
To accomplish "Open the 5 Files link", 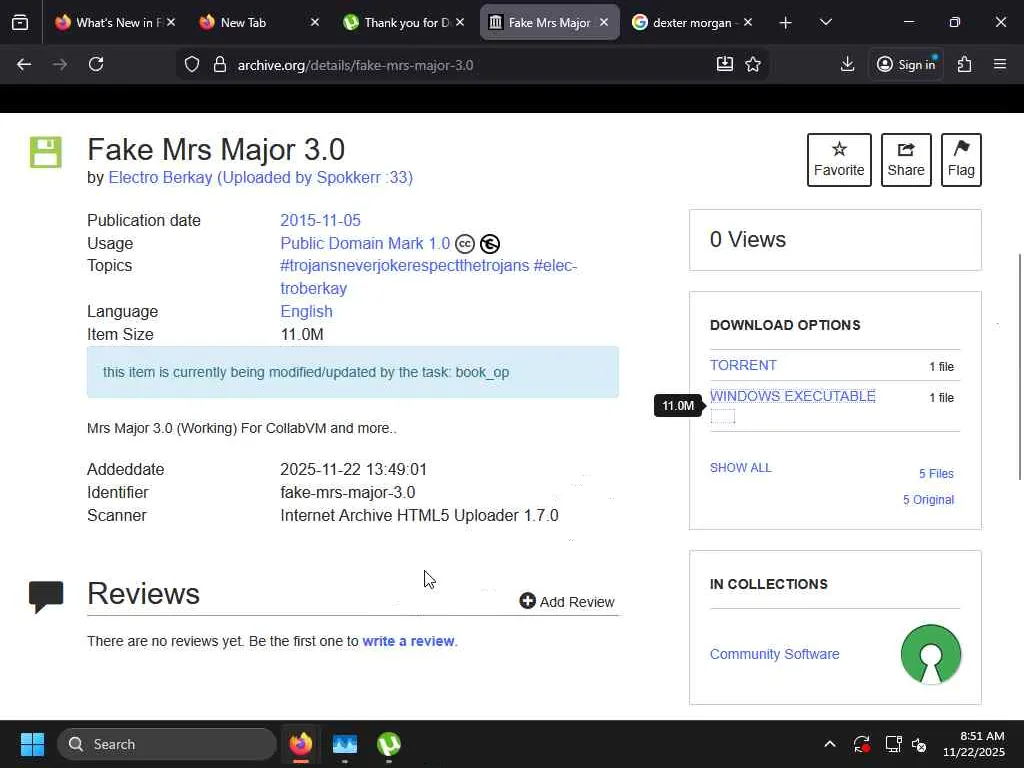I will coord(936,473).
